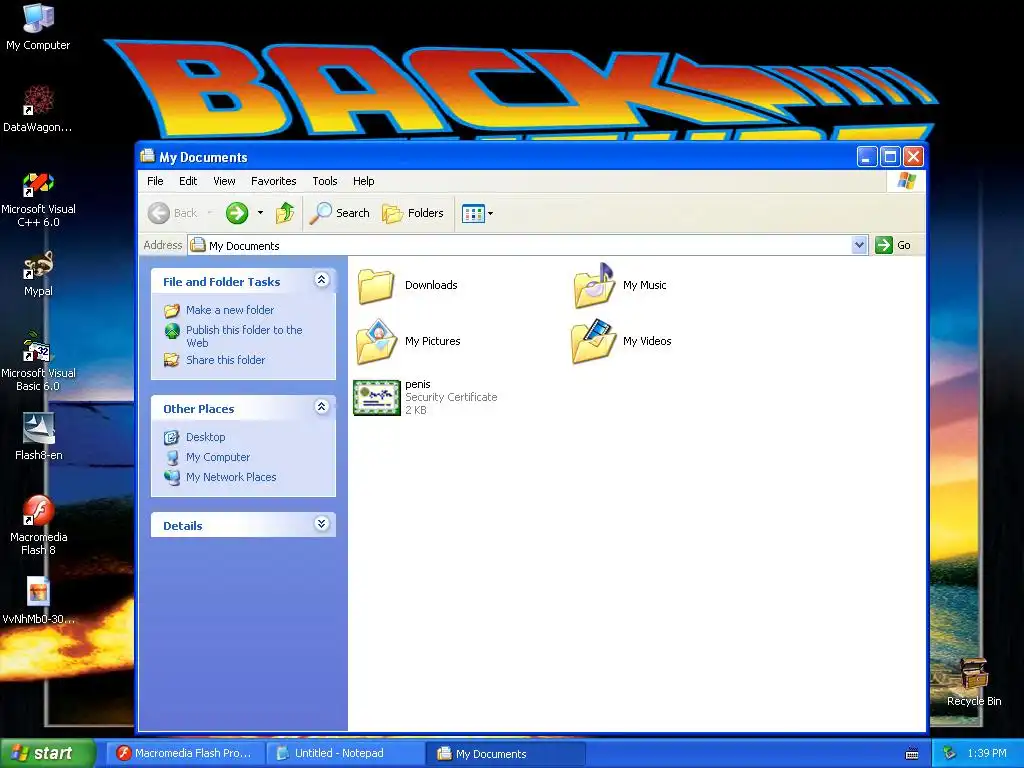
Task: Open the Tools menu
Action: pyautogui.click(x=325, y=181)
